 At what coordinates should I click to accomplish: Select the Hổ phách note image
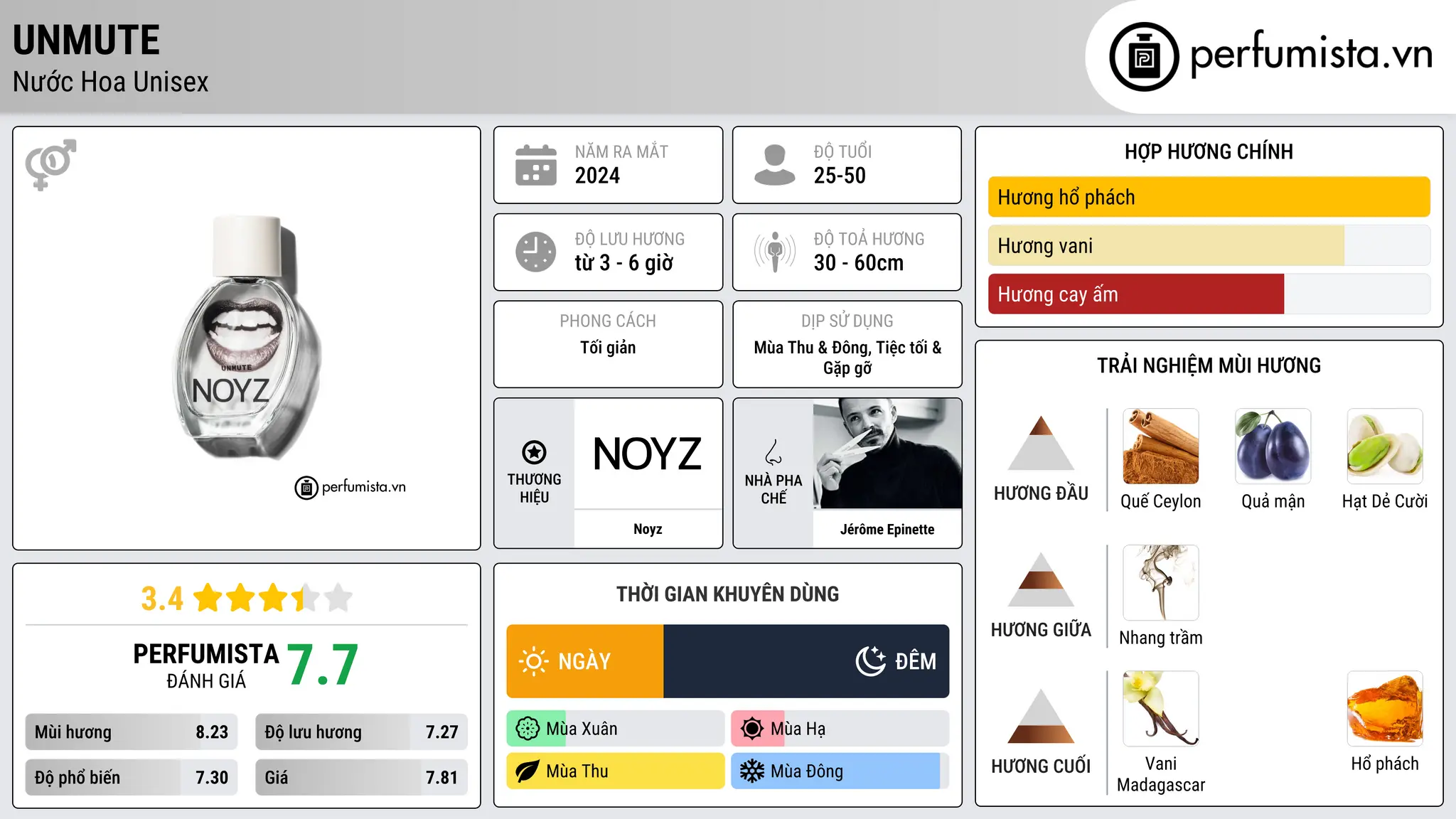[x=1385, y=709]
